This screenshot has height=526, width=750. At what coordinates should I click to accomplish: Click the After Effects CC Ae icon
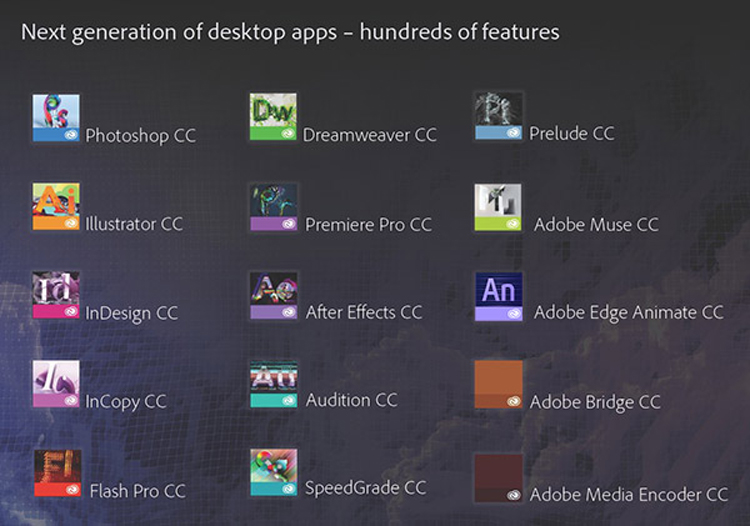[x=274, y=296]
